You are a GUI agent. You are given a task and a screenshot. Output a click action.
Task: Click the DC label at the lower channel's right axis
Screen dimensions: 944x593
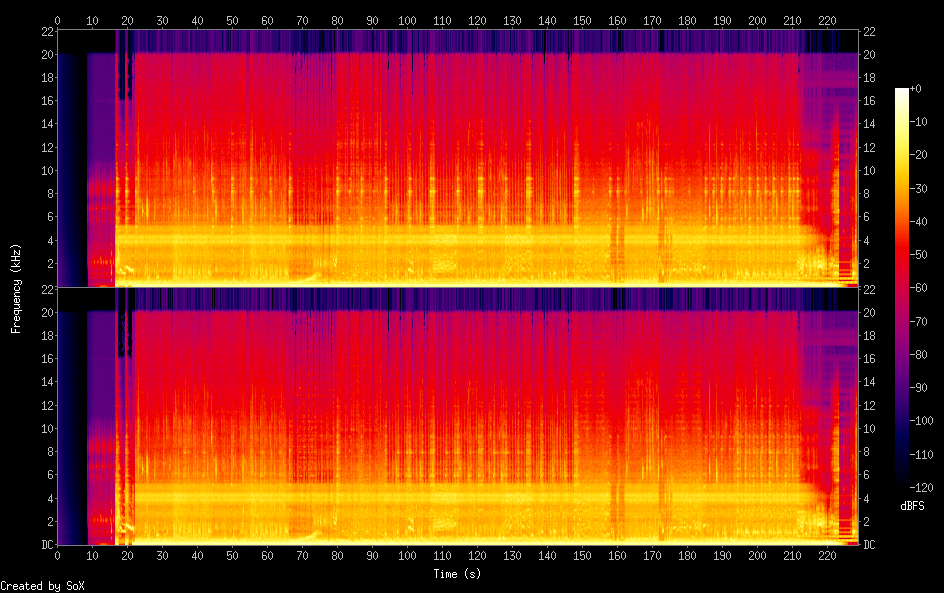pyautogui.click(x=869, y=545)
